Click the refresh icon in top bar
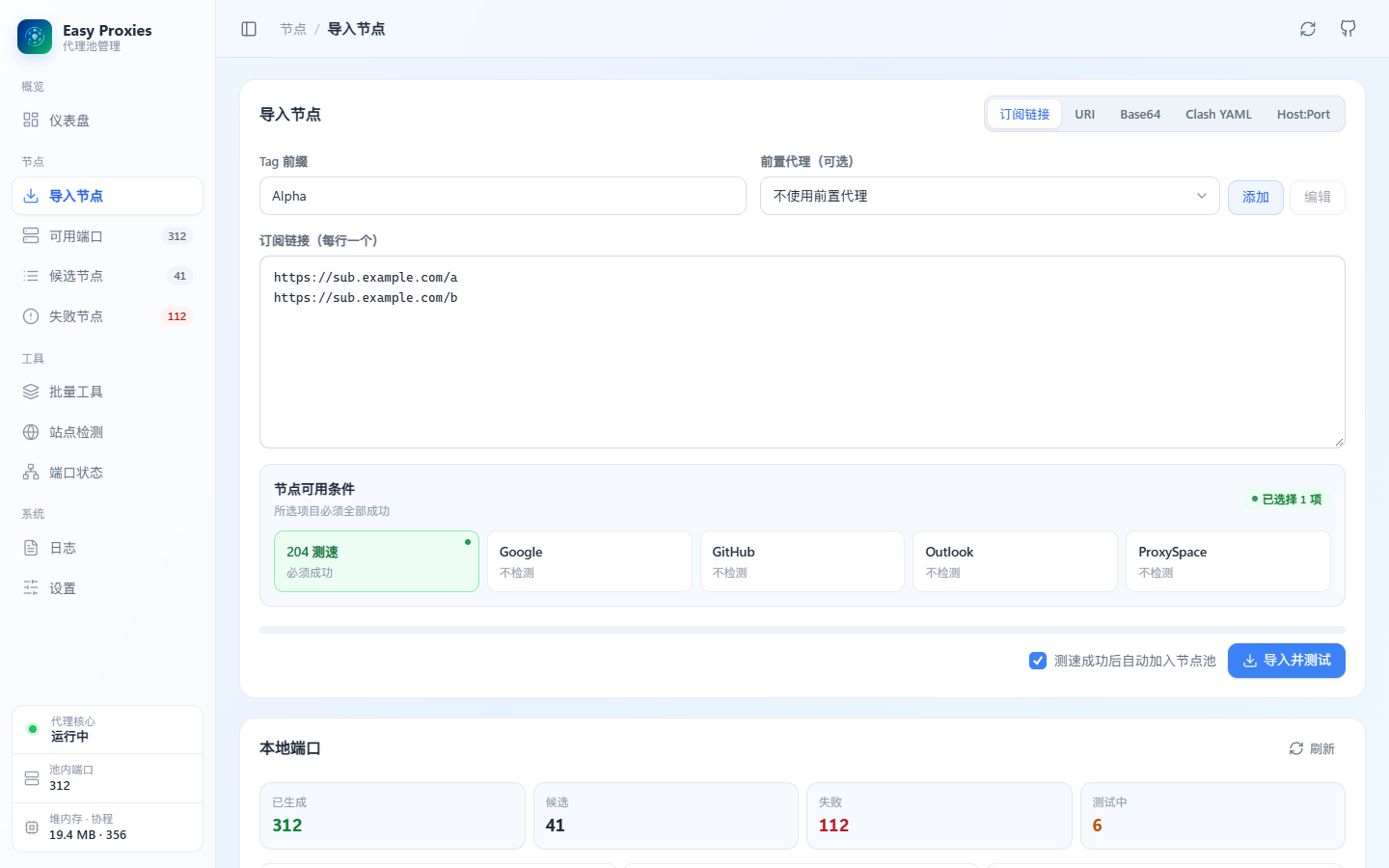This screenshot has height=868, width=1389. point(1308,29)
